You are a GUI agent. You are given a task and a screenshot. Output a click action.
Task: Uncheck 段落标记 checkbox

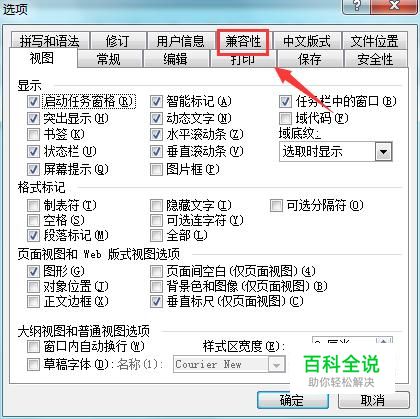[33, 235]
